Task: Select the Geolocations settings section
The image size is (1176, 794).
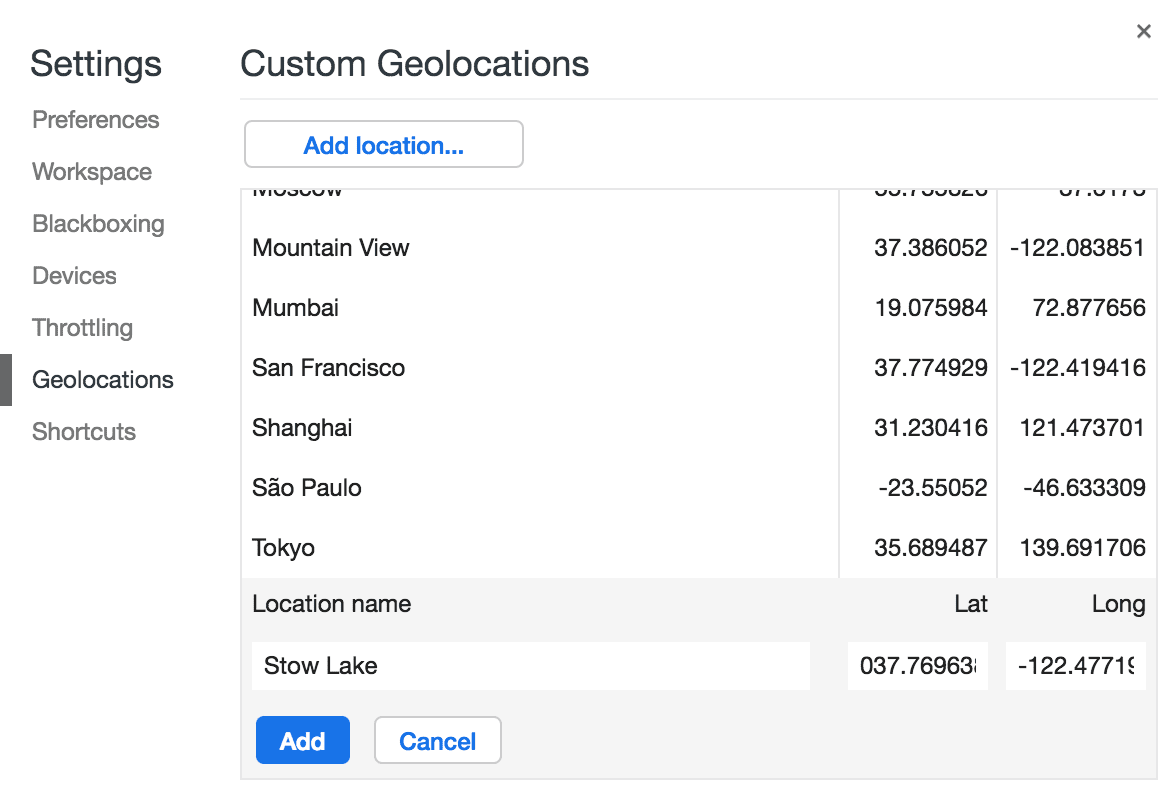Action: [102, 379]
